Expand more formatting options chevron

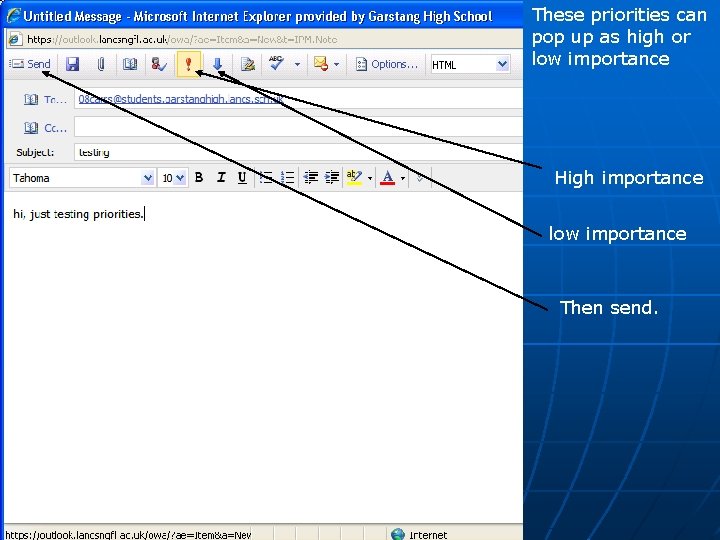click(x=420, y=178)
